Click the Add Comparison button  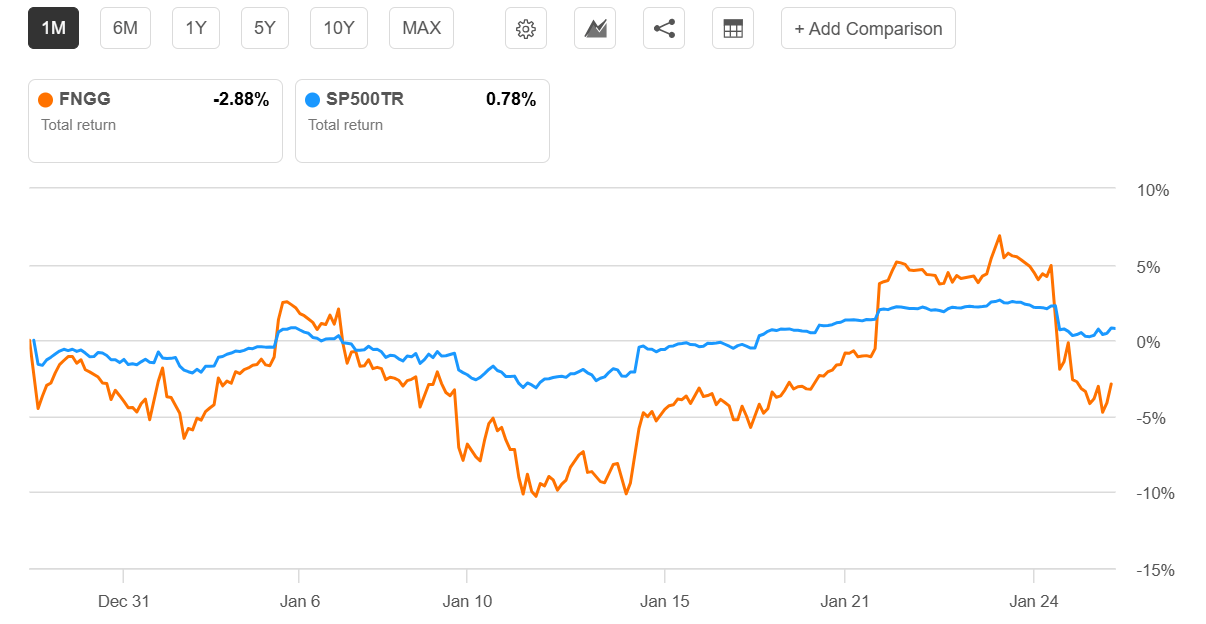pyautogui.click(x=867, y=28)
